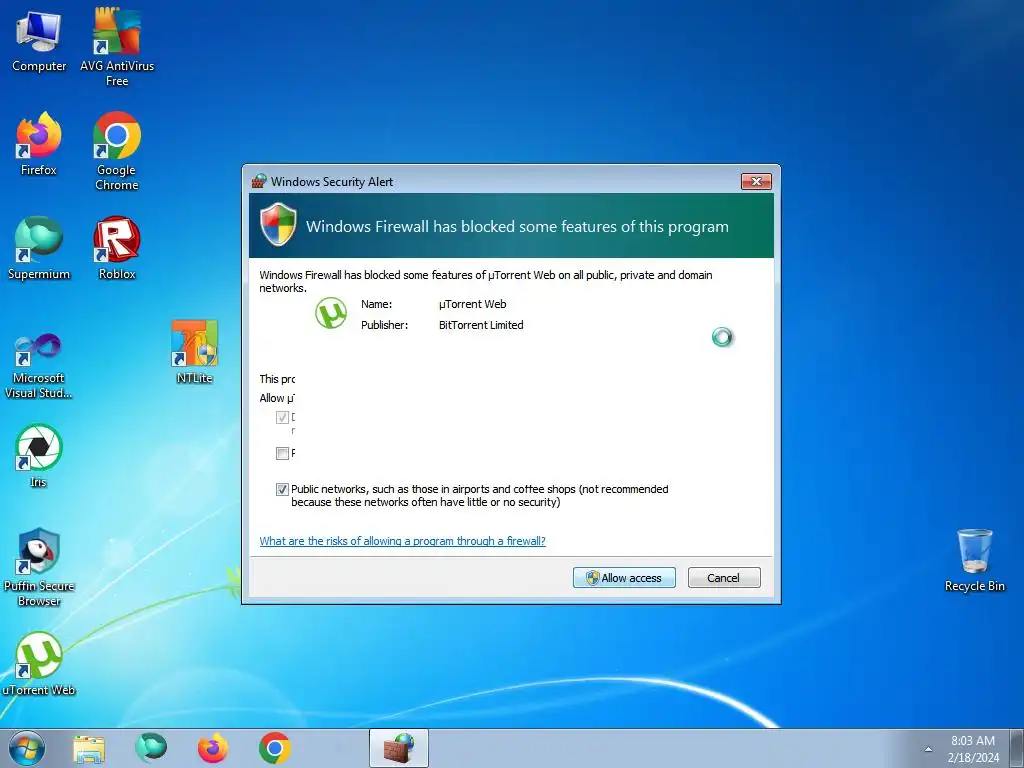The image size is (1024, 768).
Task: Open File Explorer from the taskbar
Action: pyautogui.click(x=89, y=749)
